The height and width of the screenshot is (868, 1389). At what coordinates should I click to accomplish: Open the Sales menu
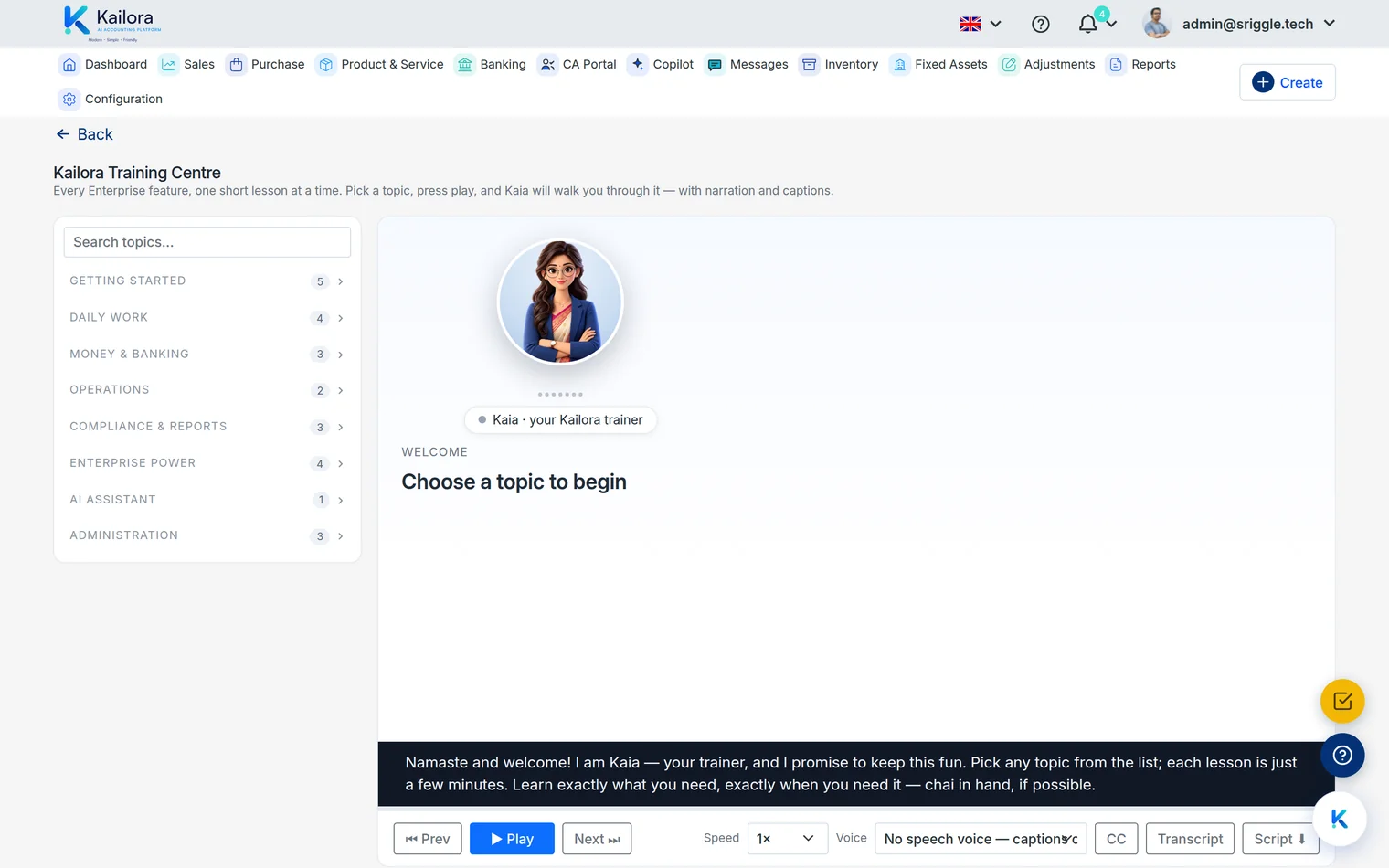[x=187, y=64]
